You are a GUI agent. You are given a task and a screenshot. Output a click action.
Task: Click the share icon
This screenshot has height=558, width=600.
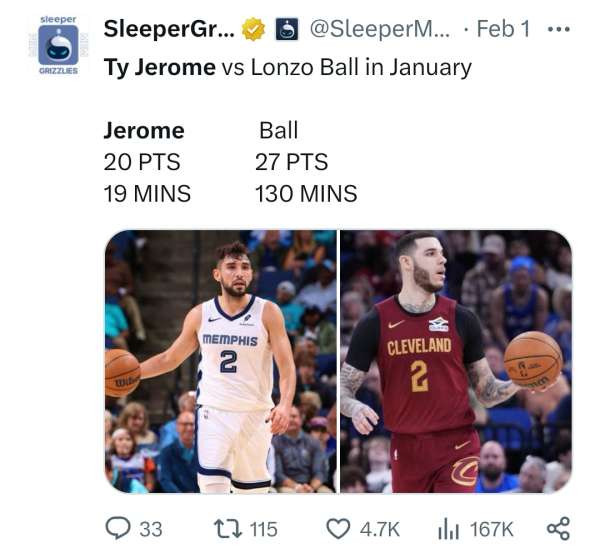click(x=558, y=527)
